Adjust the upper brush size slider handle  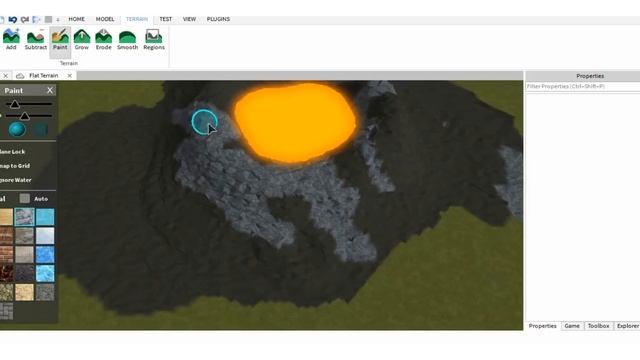coord(15,104)
